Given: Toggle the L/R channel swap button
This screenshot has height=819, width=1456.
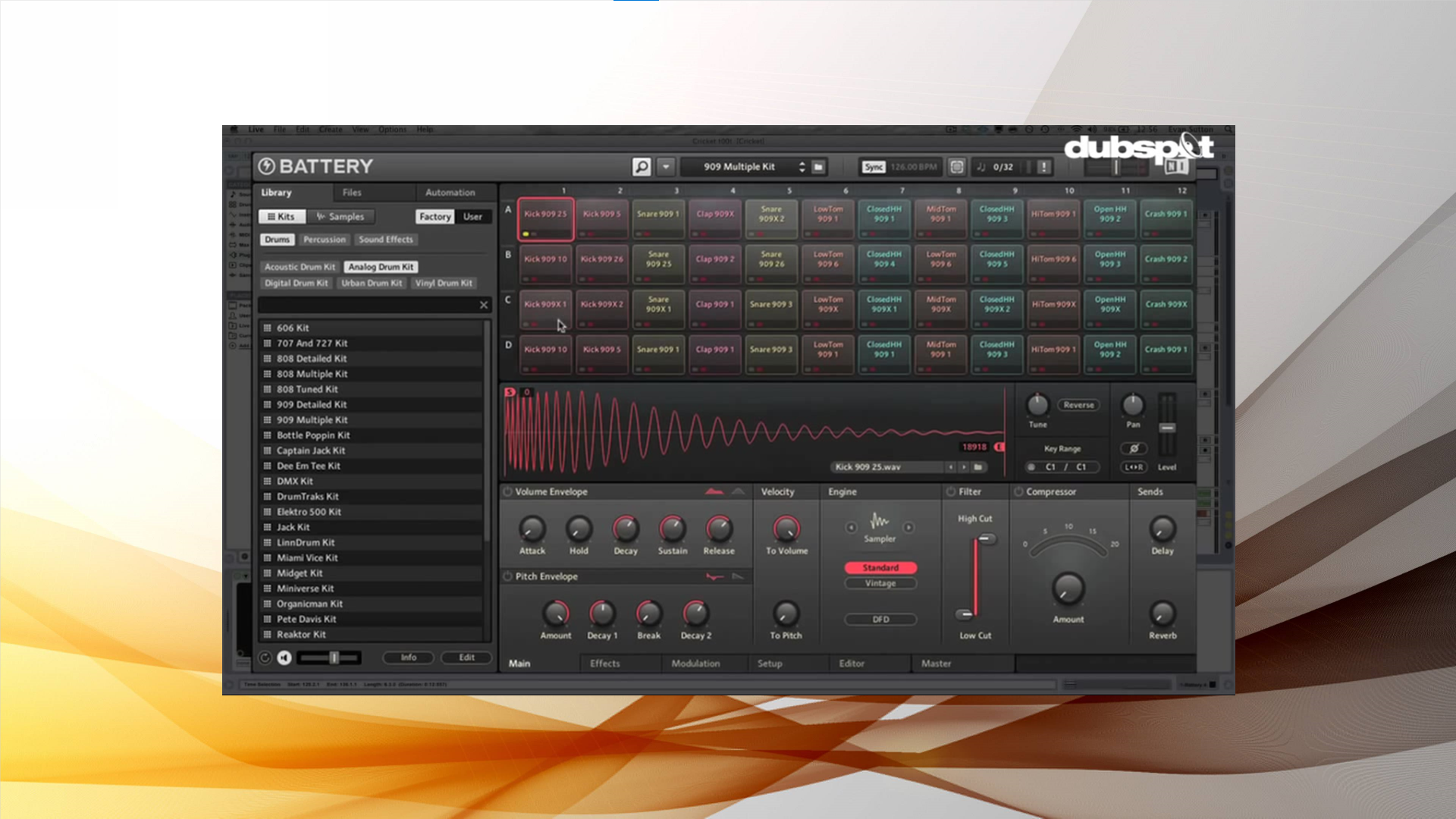Looking at the screenshot, I should (1134, 467).
